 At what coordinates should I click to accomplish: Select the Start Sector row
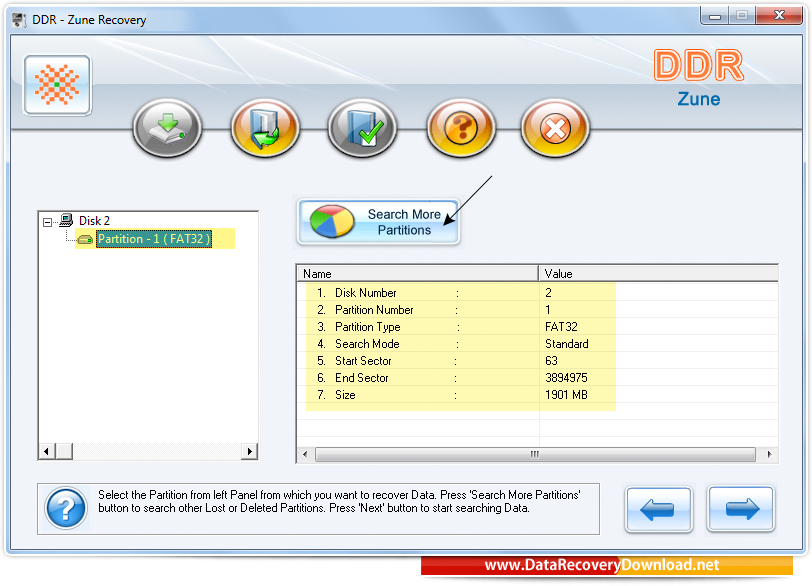[x=537, y=361]
